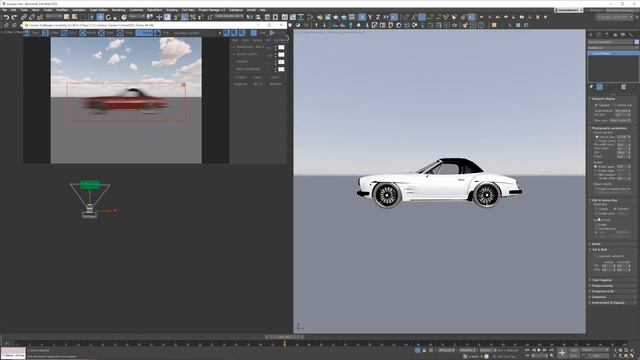Click the Set Key plus icon
The image size is (640, 360).
562,353
